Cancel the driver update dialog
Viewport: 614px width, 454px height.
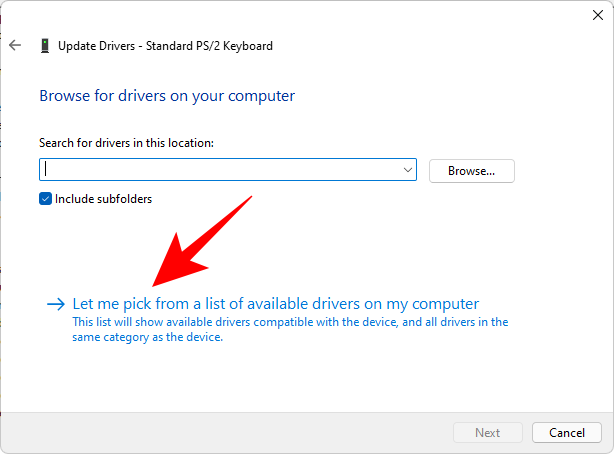(567, 433)
